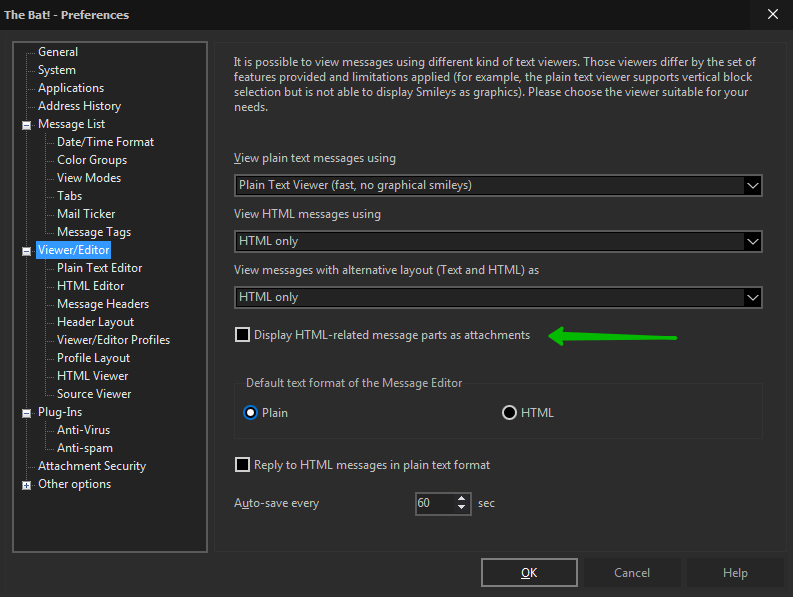Open Header Layout settings

coord(96,322)
